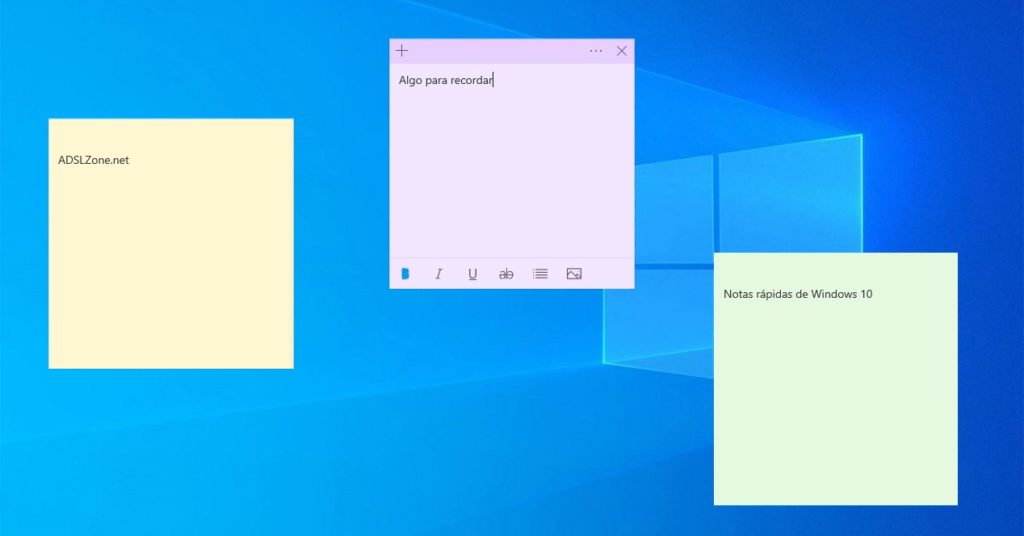The image size is (1024, 536).
Task: Click the word 'Algo' in purple note
Action: (x=410, y=80)
